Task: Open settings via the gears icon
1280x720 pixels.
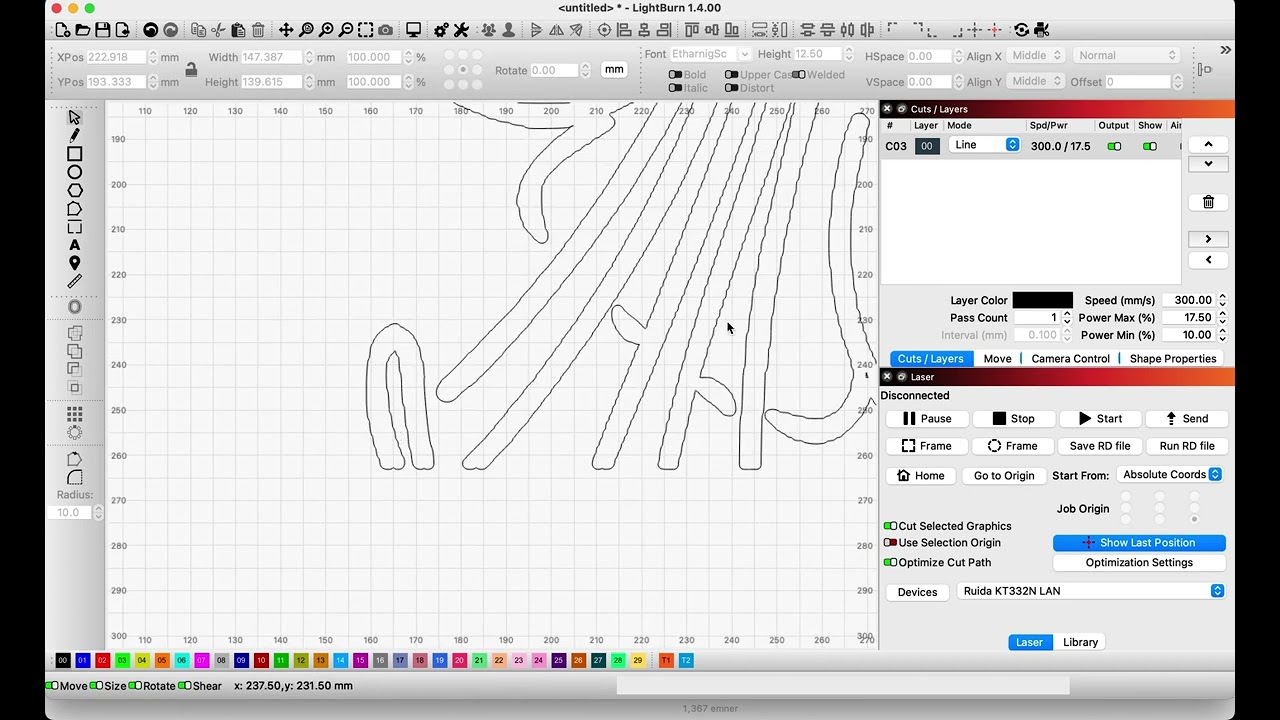Action: [x=441, y=30]
